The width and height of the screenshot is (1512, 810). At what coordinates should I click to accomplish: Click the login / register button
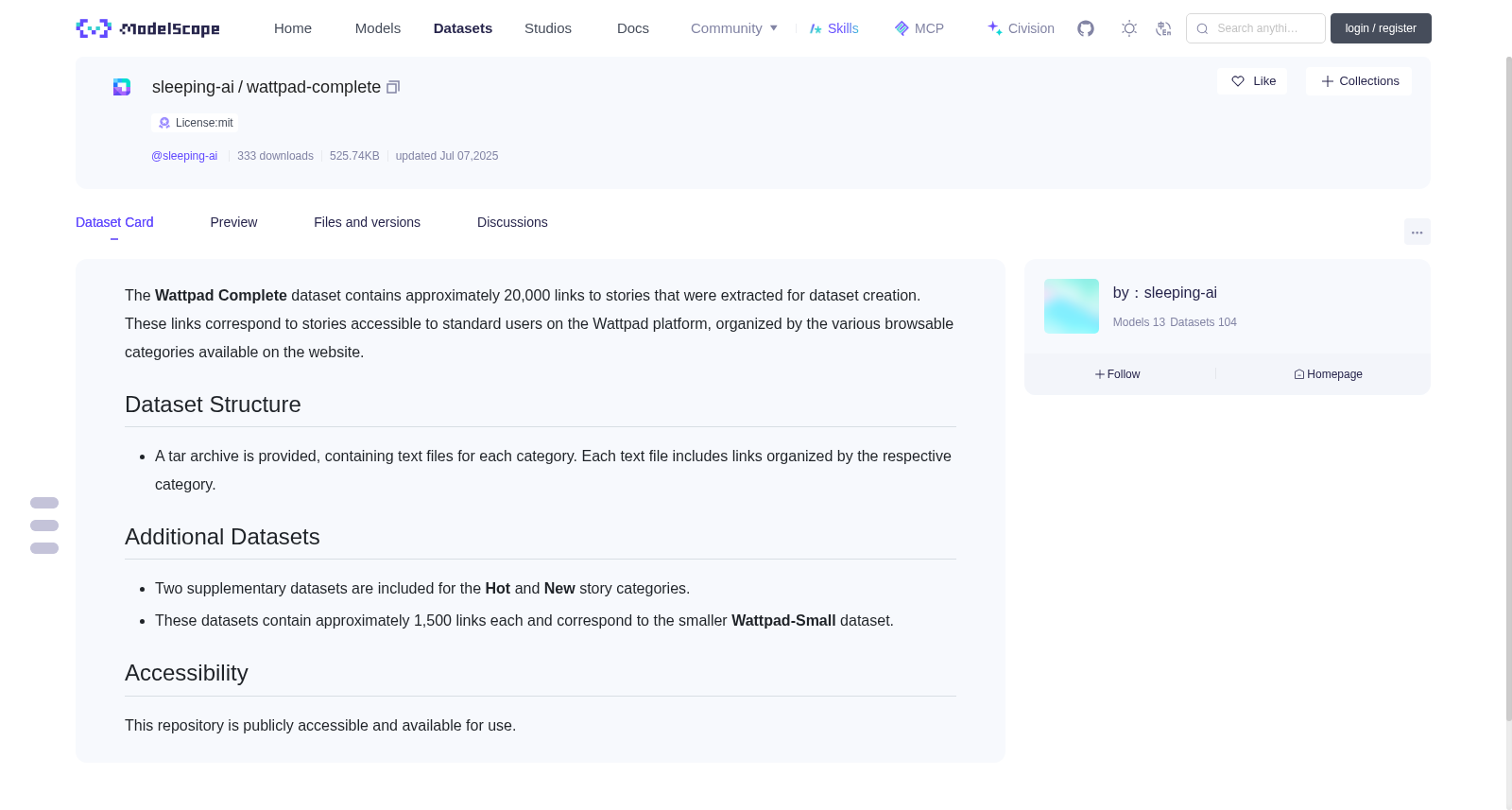(1381, 28)
